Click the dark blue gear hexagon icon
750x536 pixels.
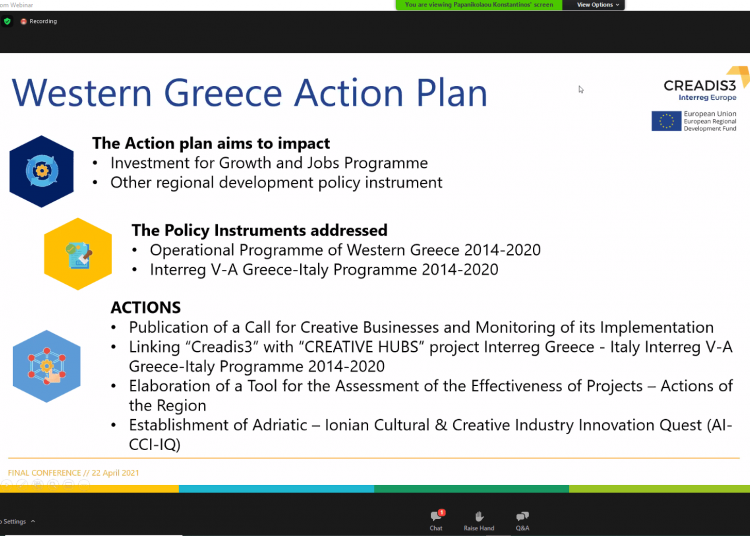point(41,170)
